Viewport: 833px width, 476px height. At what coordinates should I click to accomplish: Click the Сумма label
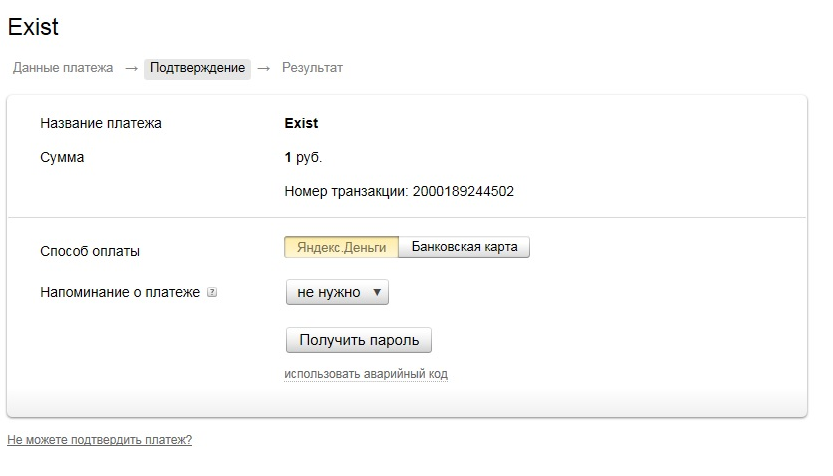pyautogui.click(x=62, y=157)
